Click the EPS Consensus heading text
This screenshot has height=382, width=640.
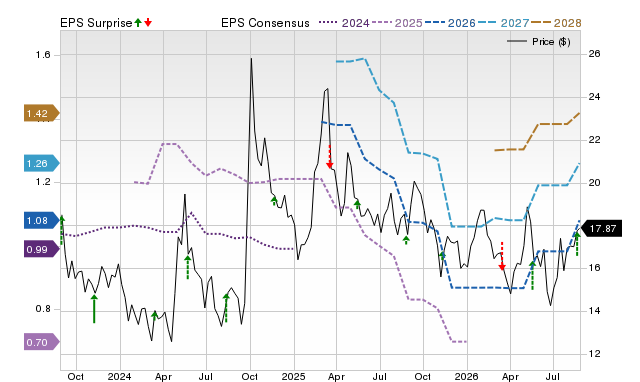(265, 23)
